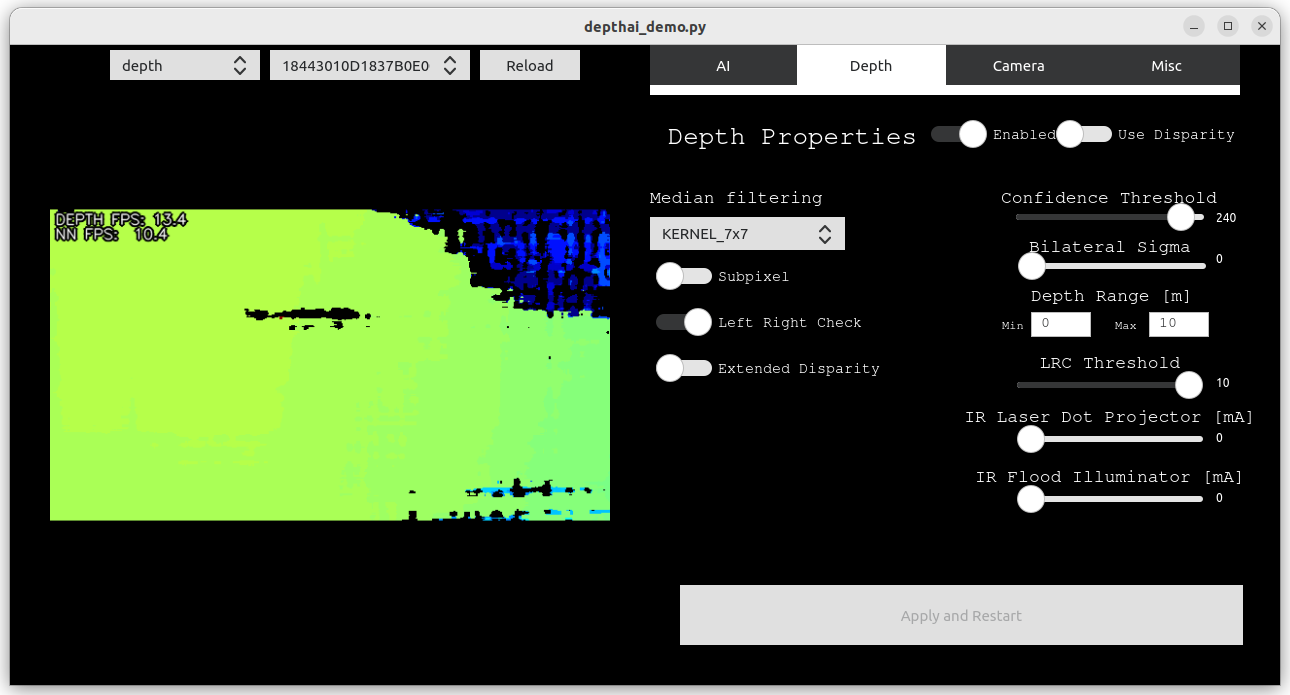Open the Median filtering kernel dropdown
This screenshot has height=695, width=1290.
click(x=746, y=233)
